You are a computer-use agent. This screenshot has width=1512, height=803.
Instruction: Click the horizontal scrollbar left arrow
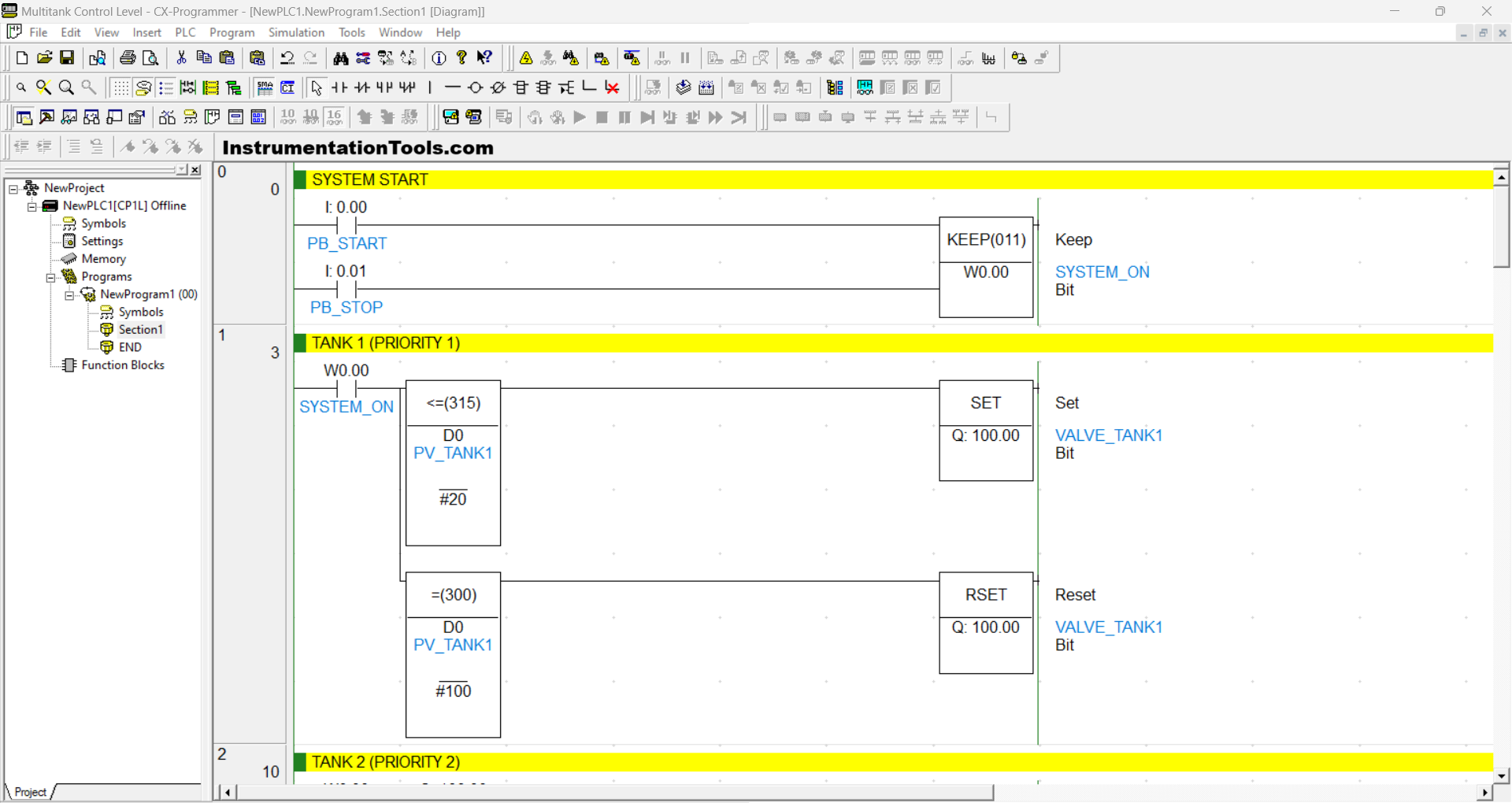(228, 793)
